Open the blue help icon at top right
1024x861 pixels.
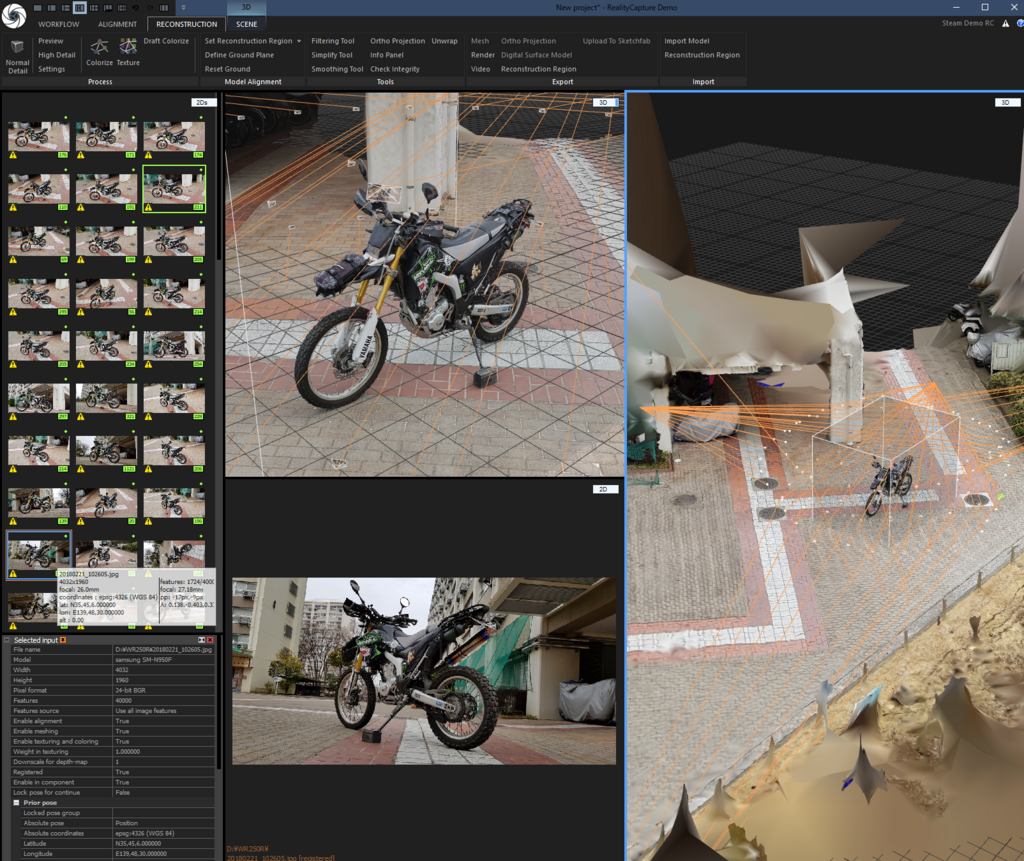pyautogui.click(x=1020, y=24)
